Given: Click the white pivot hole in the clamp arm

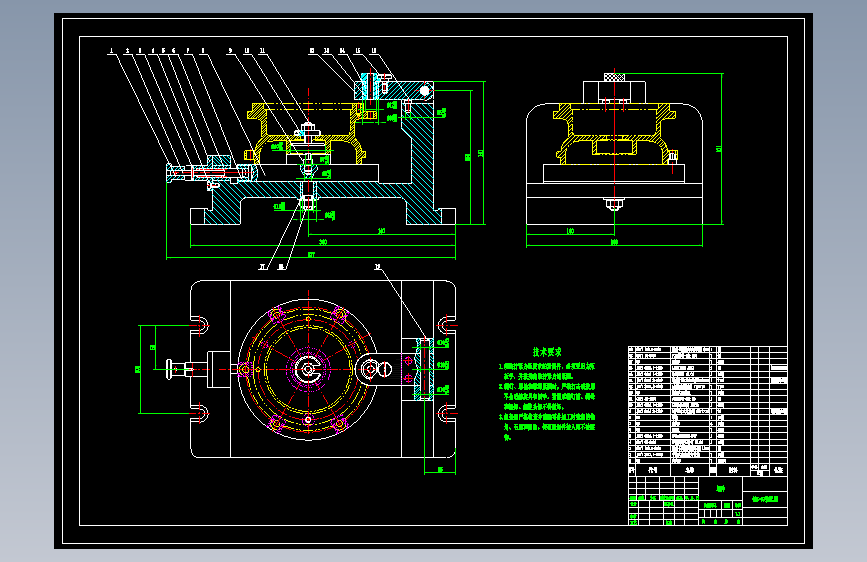Looking at the screenshot, I should click(x=424, y=90).
